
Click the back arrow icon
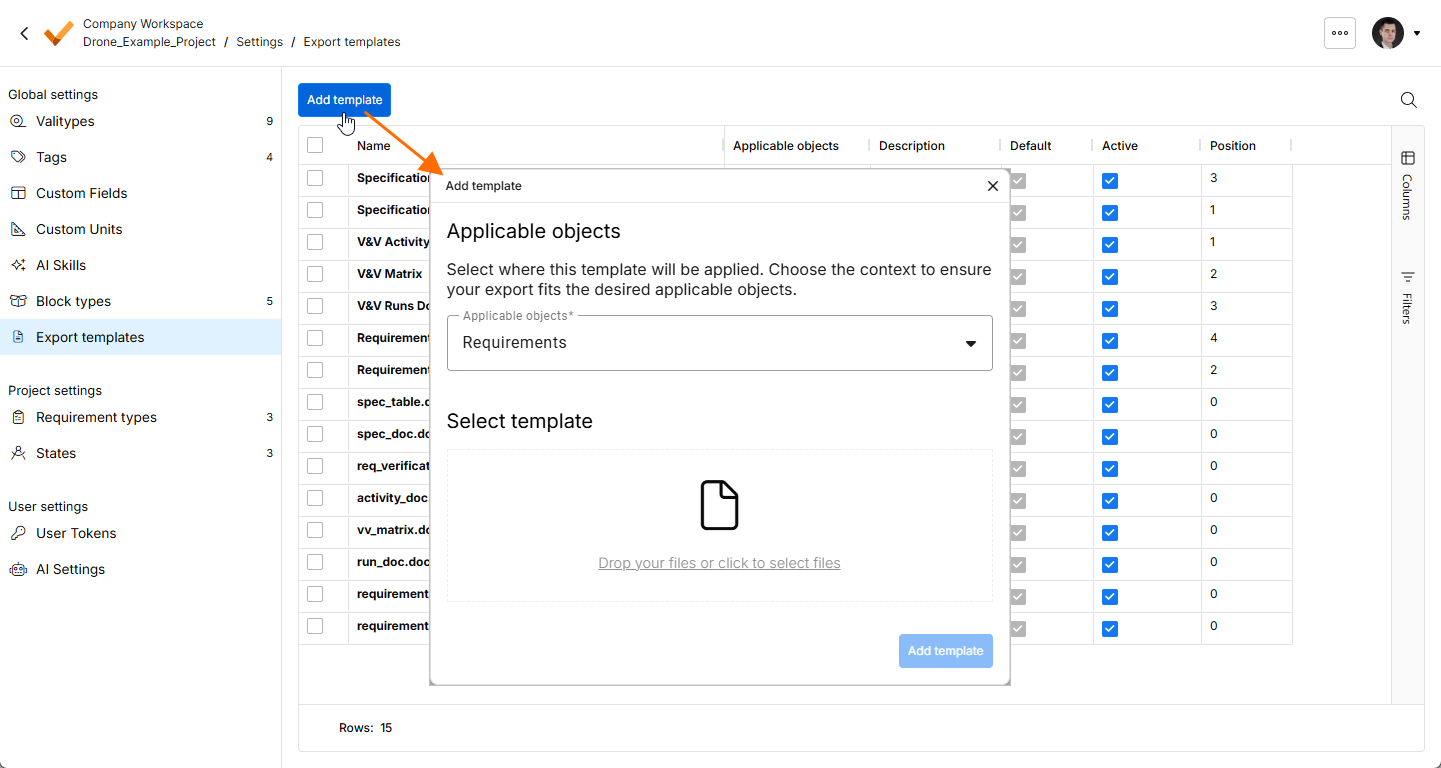24,33
